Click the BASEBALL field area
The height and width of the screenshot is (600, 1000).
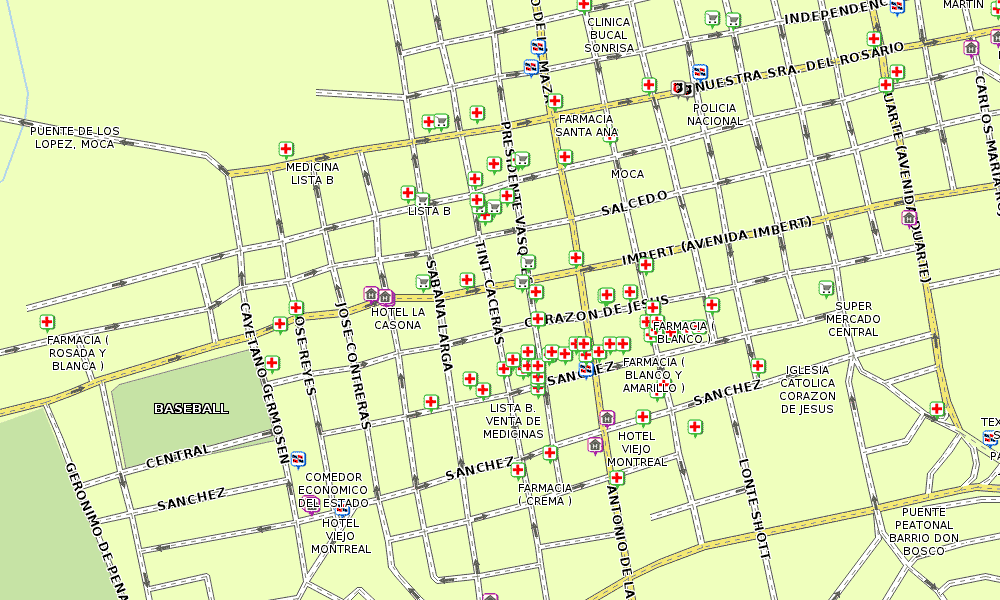coord(190,407)
